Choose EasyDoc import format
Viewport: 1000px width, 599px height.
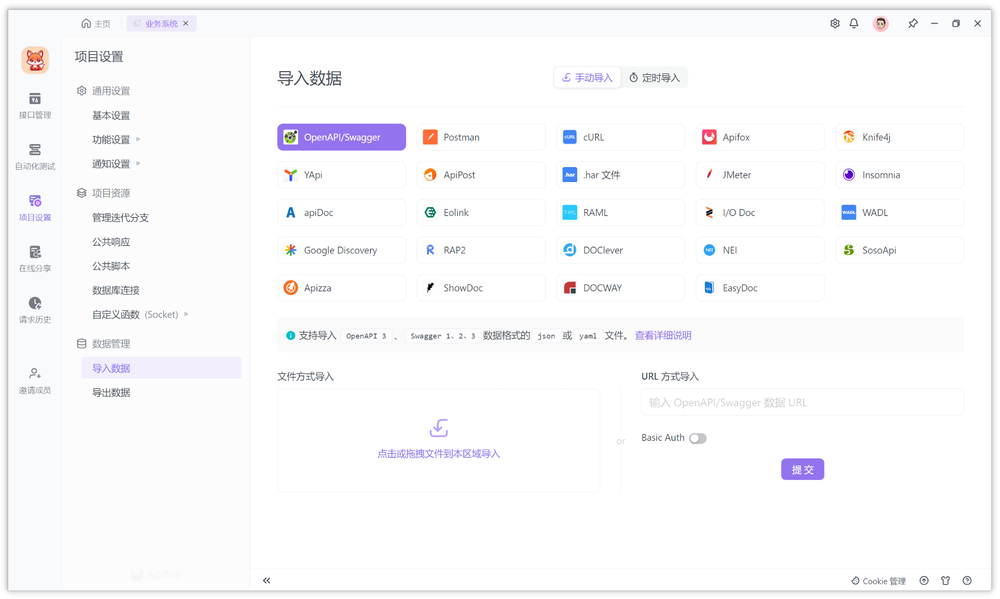[760, 288]
